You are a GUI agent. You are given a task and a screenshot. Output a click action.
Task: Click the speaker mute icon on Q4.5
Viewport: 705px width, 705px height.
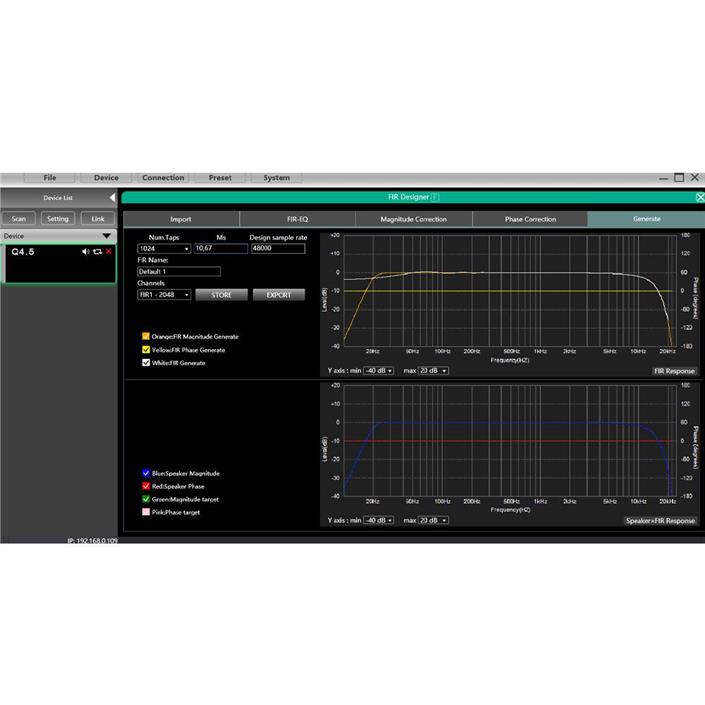pos(86,252)
